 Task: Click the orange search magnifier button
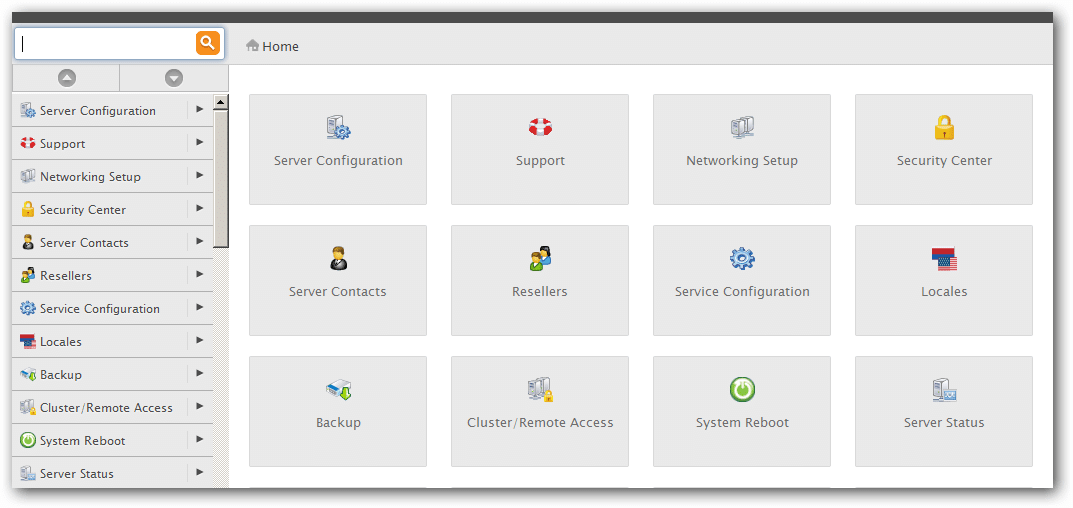click(207, 43)
